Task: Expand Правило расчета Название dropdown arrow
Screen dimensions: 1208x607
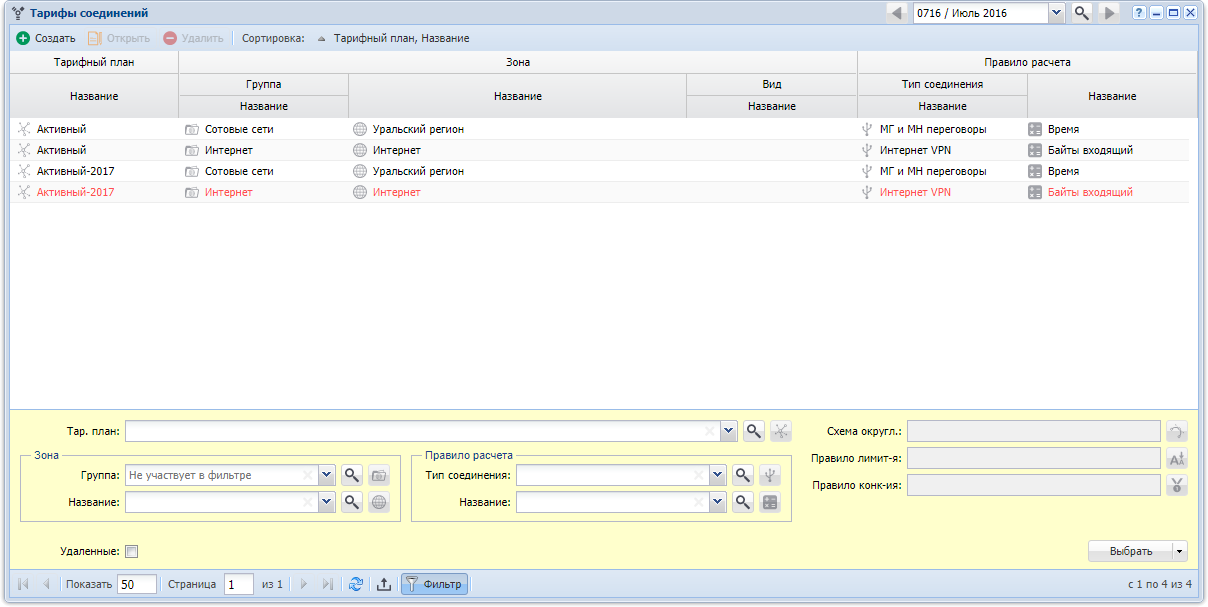Action: [x=717, y=502]
